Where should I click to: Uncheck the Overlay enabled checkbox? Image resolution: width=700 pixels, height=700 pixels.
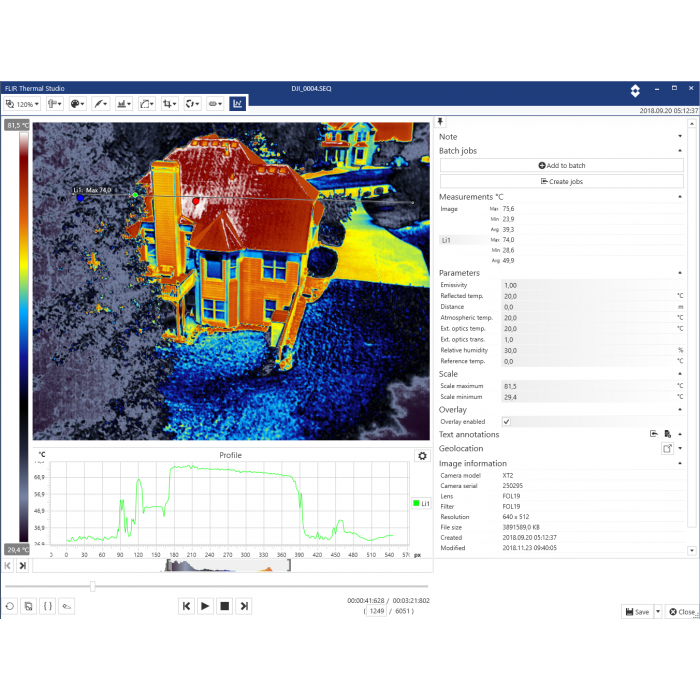coord(506,421)
